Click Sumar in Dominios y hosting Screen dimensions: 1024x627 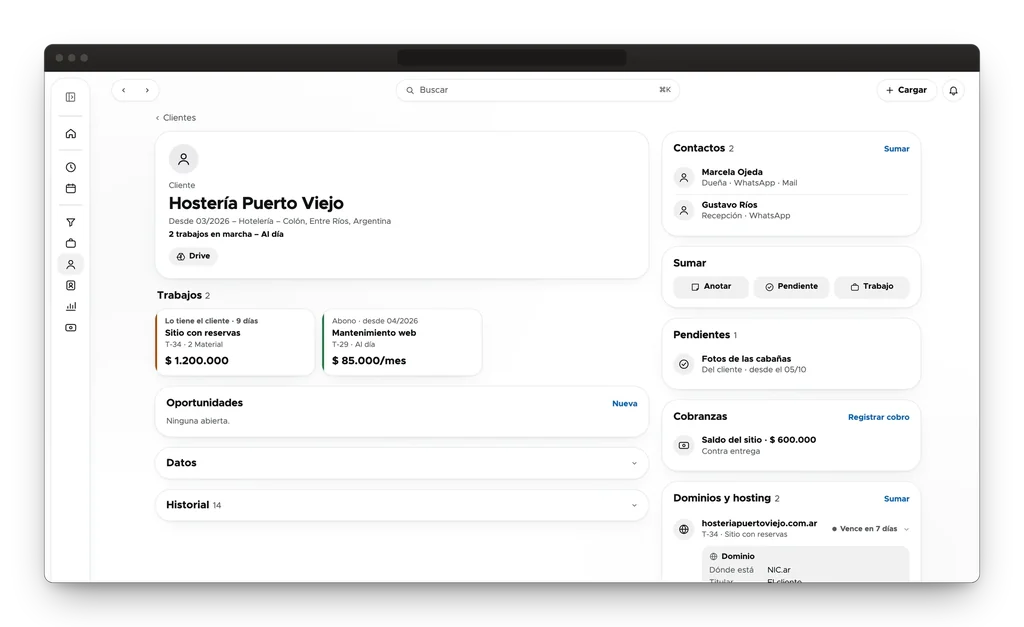pyautogui.click(x=897, y=499)
